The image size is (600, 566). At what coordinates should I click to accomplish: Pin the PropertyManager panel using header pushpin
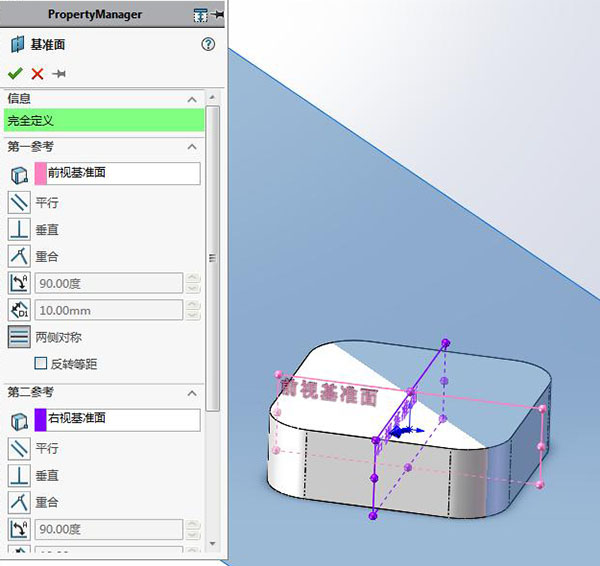[217, 15]
